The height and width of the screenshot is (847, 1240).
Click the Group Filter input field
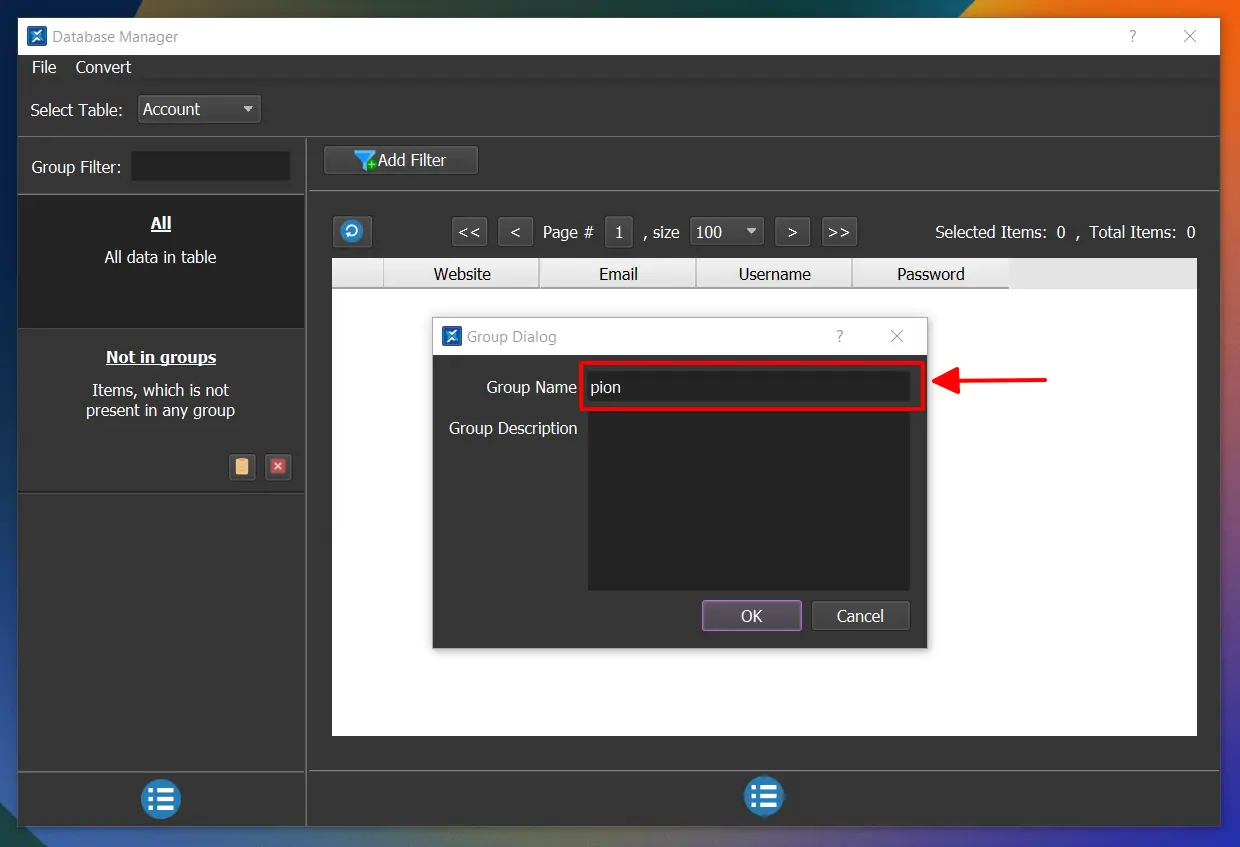211,167
